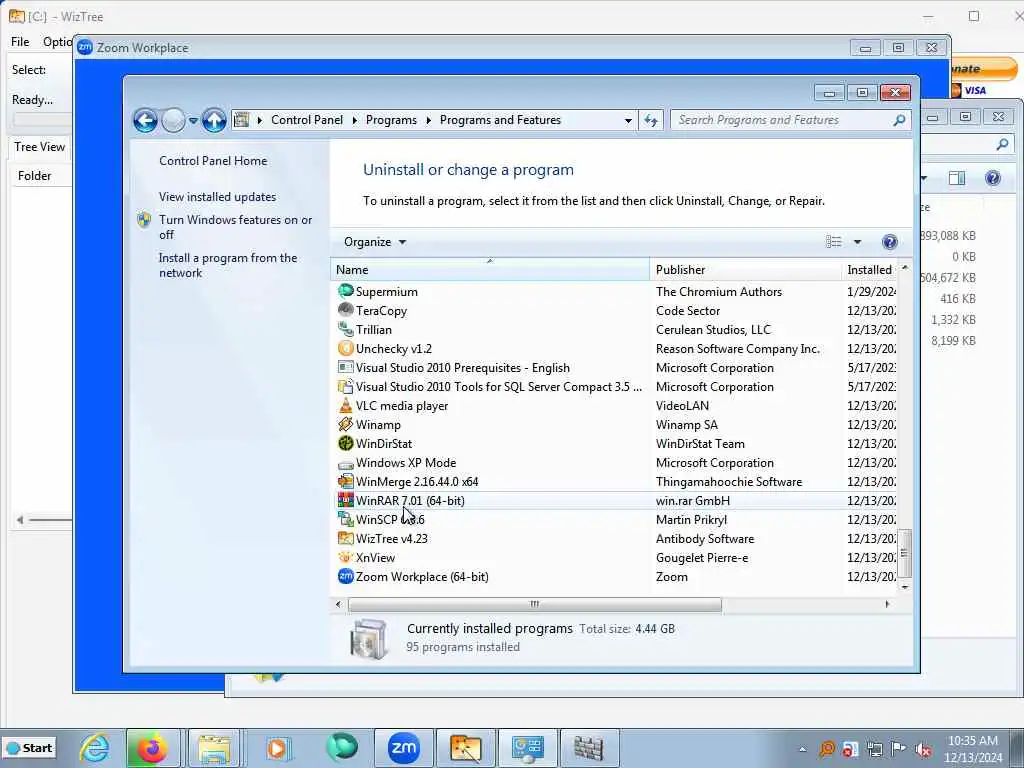Open the Supermium taskbar icon
1024x768 pixels.
[x=342, y=748]
